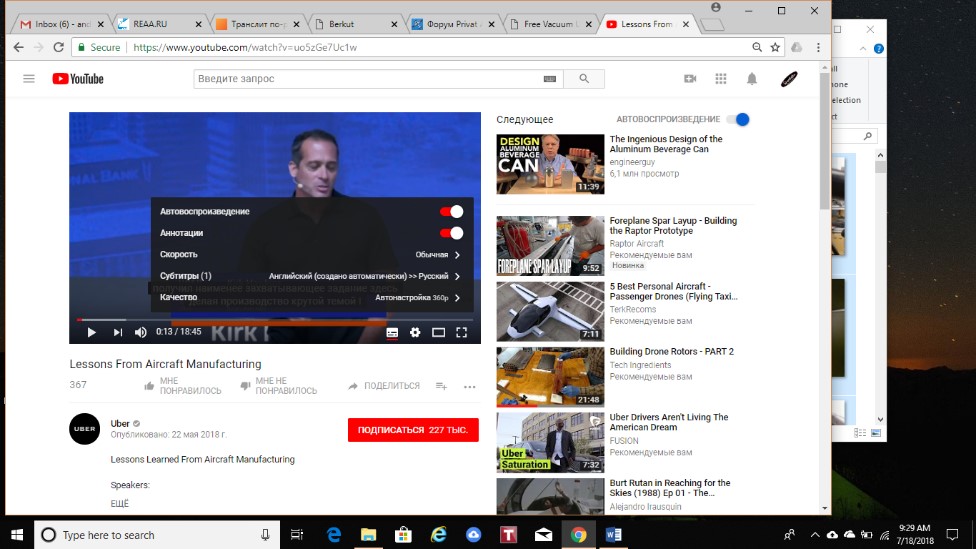Open the Скорость playback speed submenu

point(309,255)
